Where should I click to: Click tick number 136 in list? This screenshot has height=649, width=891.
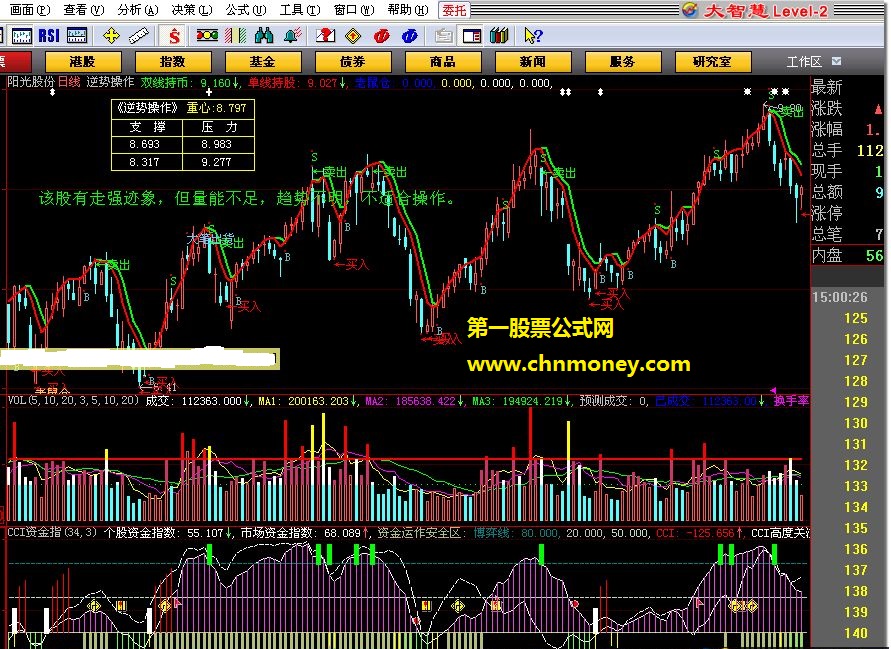tap(856, 550)
